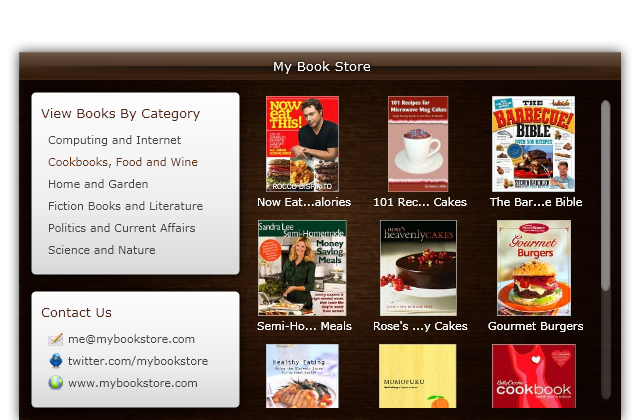The width and height of the screenshot is (640, 420).
Task: Open the red Betty Crocker cookbook cover
Action: [534, 376]
